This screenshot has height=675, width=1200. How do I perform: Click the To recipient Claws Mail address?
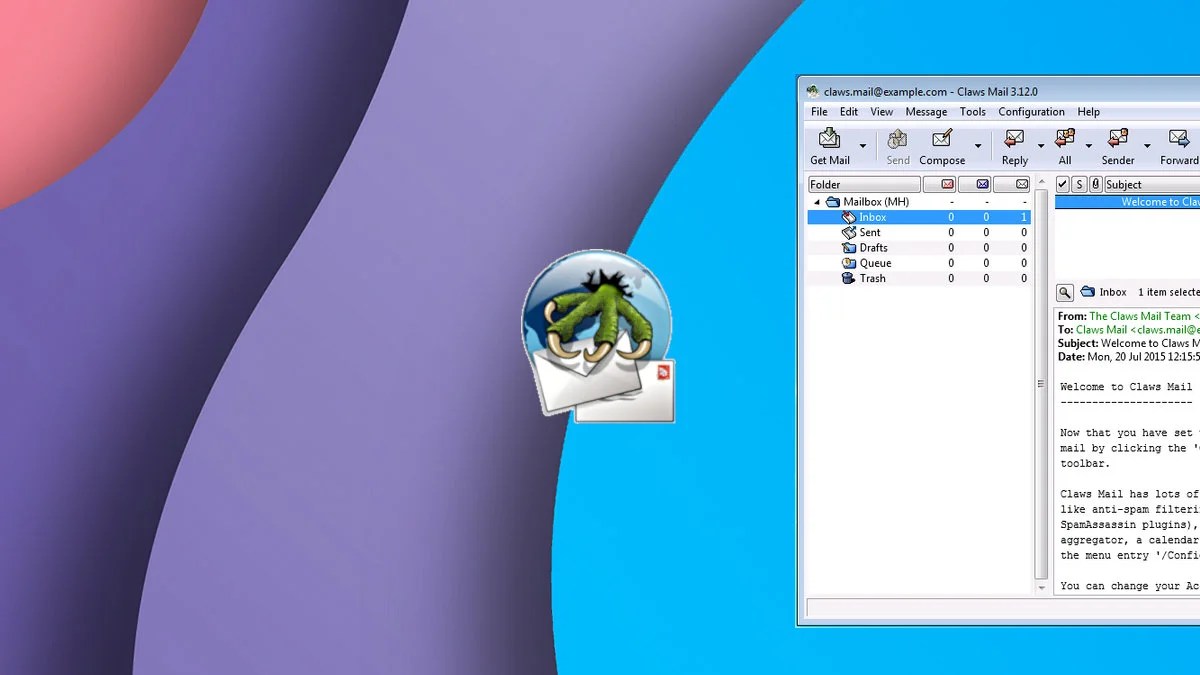[1138, 329]
